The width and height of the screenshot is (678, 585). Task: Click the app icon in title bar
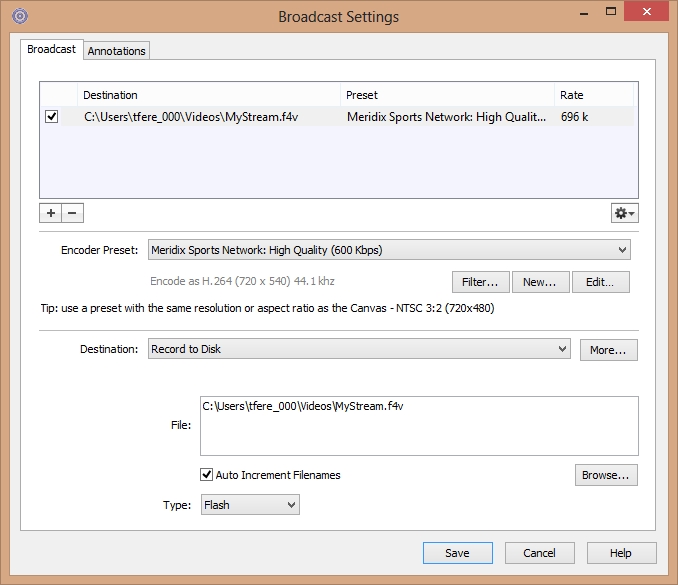point(19,16)
